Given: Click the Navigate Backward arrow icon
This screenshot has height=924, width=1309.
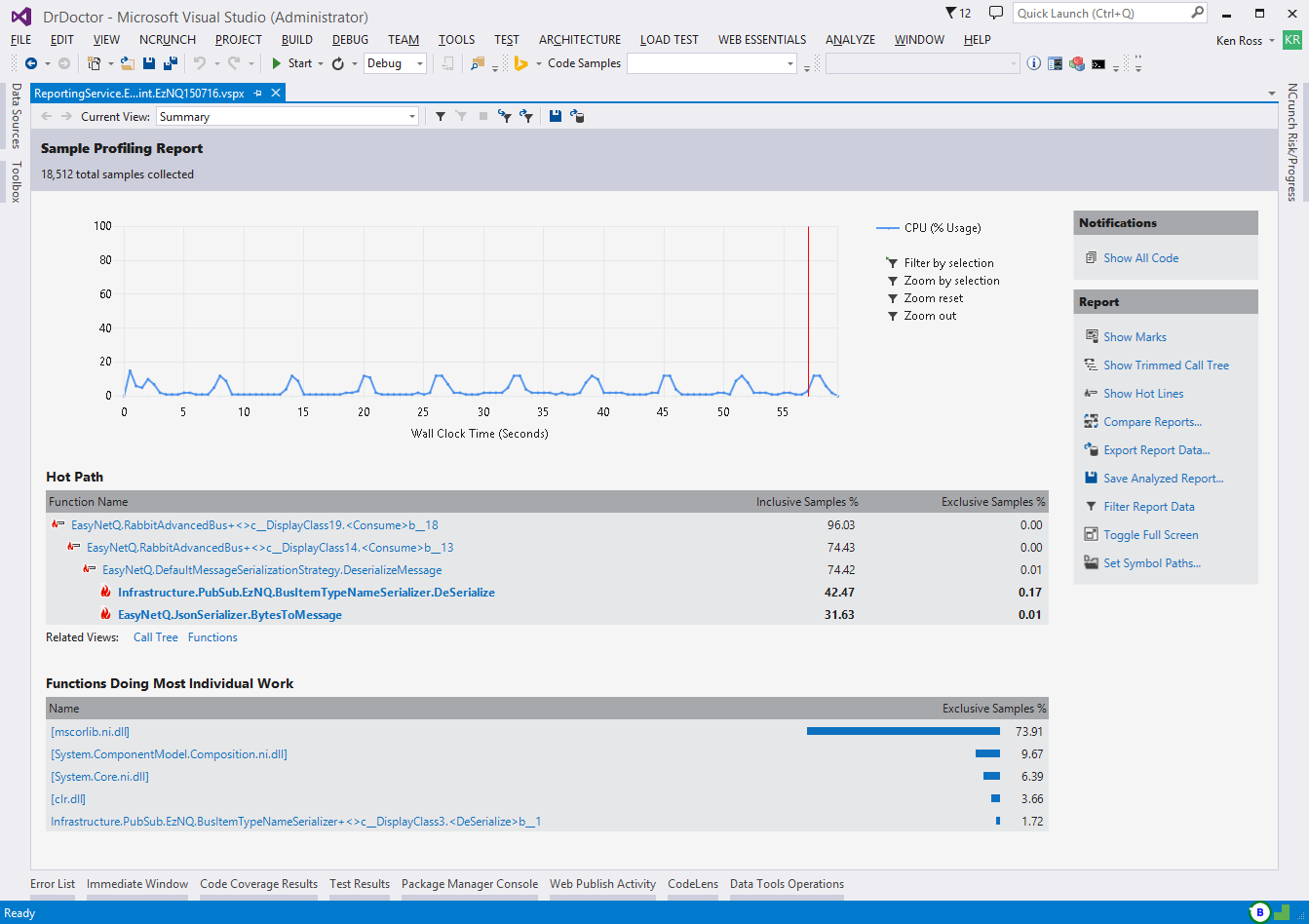Looking at the screenshot, I should [31, 63].
